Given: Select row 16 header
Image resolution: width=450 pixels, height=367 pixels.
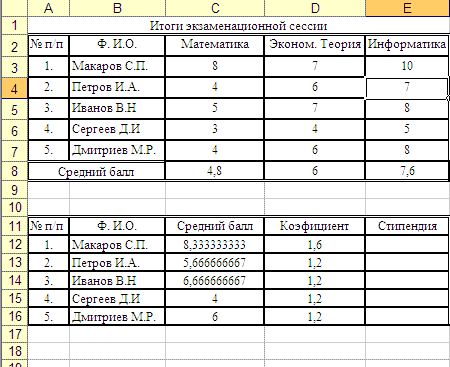Looking at the screenshot, I should point(14,316).
